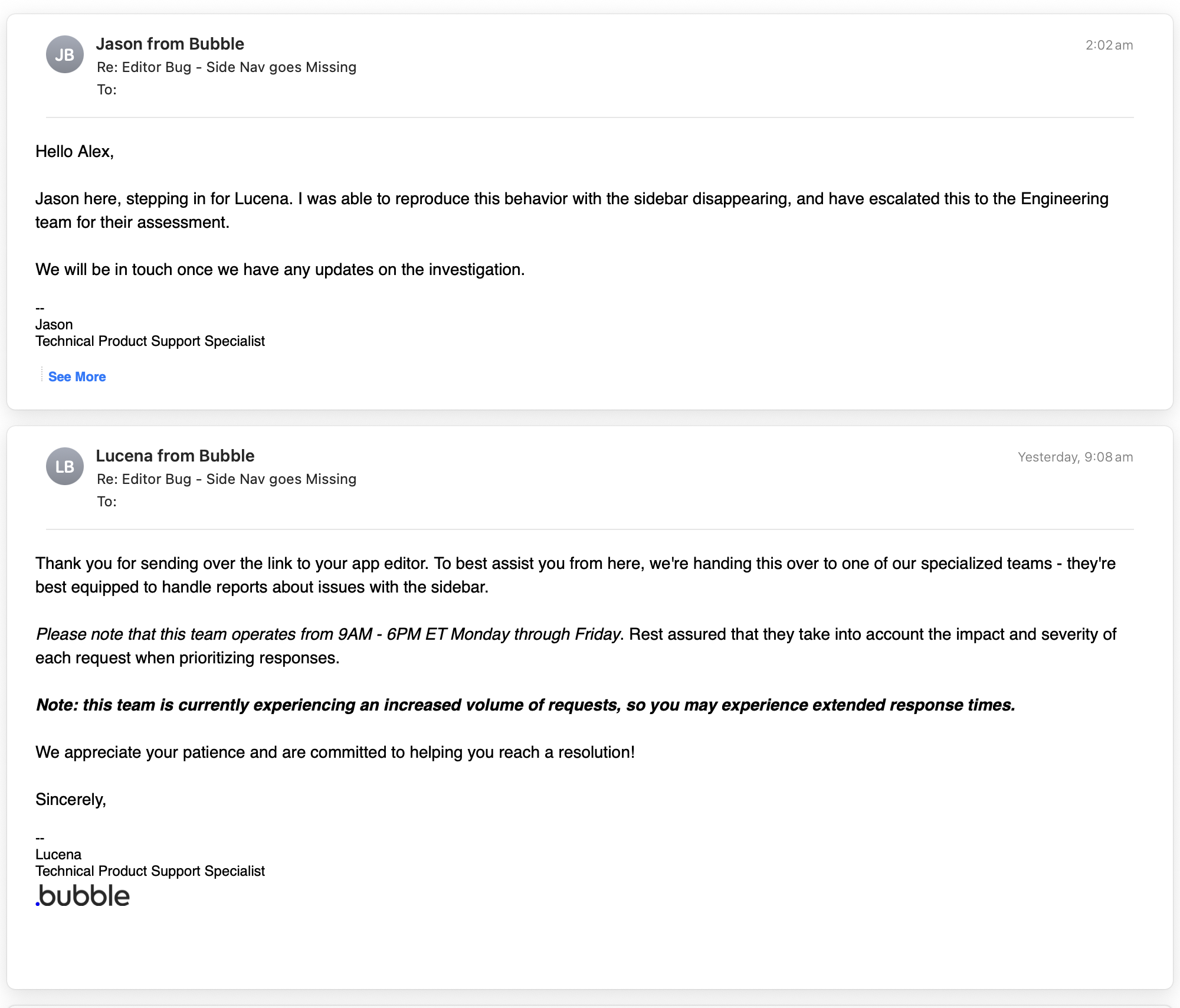Click the bubble logo in Lucena's signature
The height and width of the screenshot is (1008, 1180).
[83, 896]
